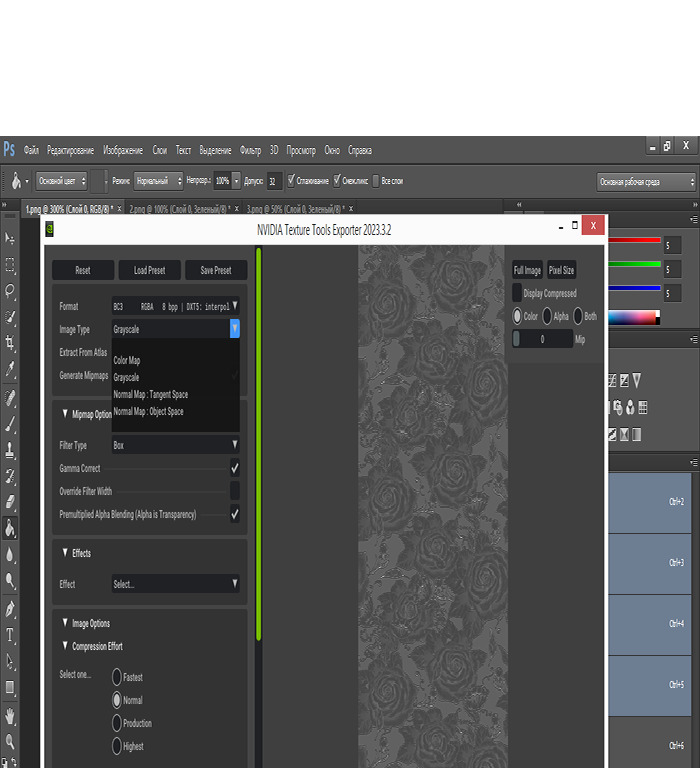Collapse the Image Options section
700x768 pixels.
click(65, 623)
